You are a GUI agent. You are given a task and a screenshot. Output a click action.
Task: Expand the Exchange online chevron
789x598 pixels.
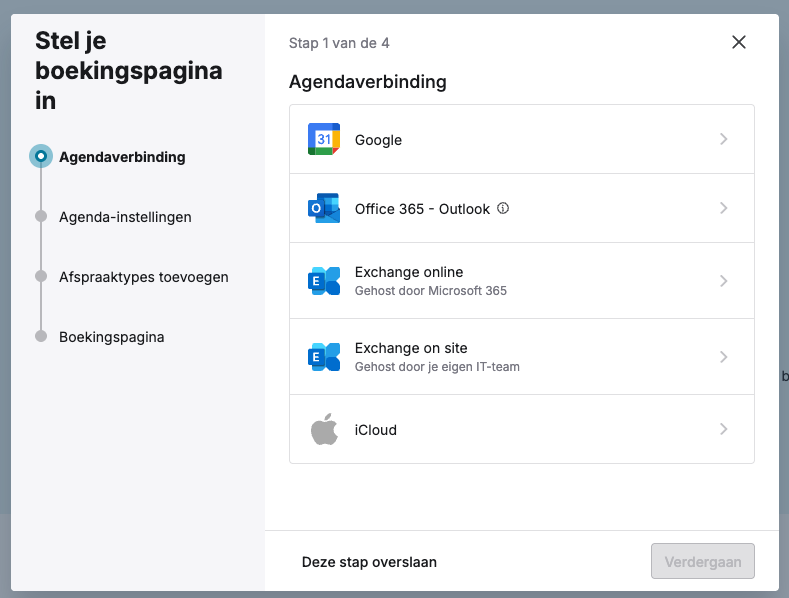pyautogui.click(x=723, y=281)
